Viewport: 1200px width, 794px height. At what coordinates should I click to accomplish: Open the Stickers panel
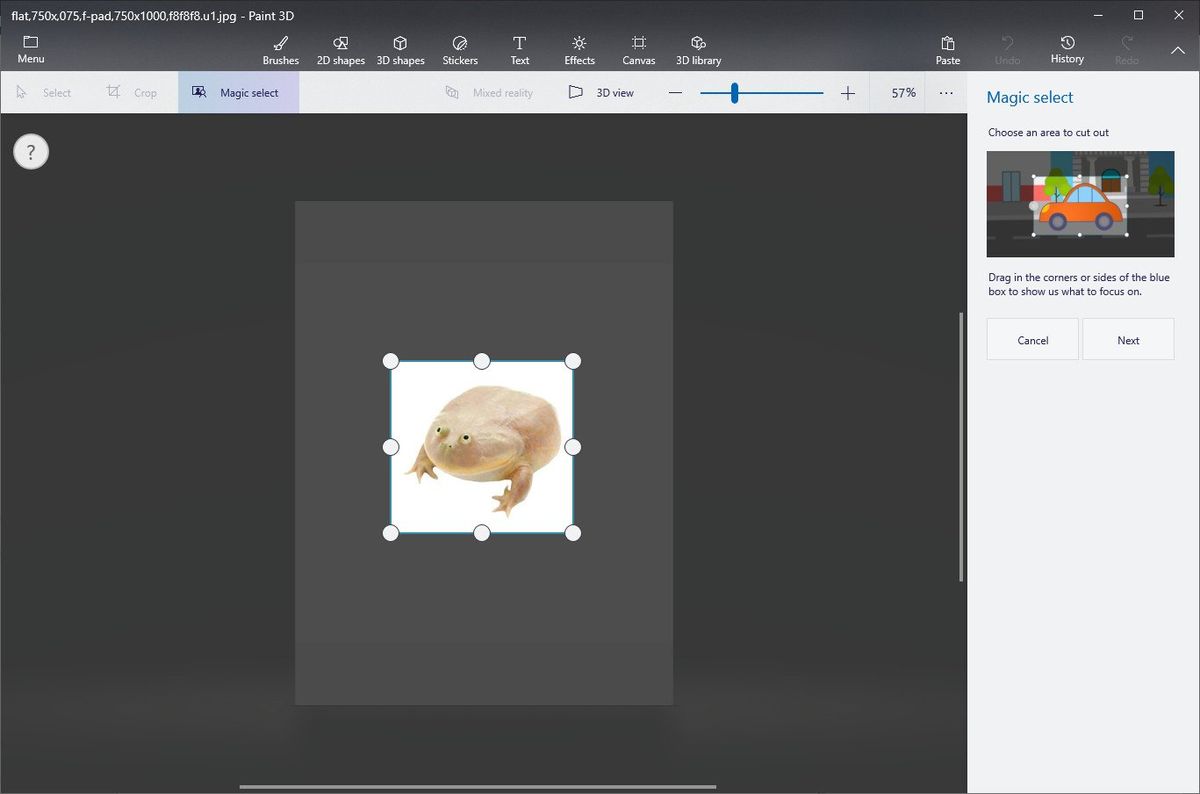click(x=460, y=48)
